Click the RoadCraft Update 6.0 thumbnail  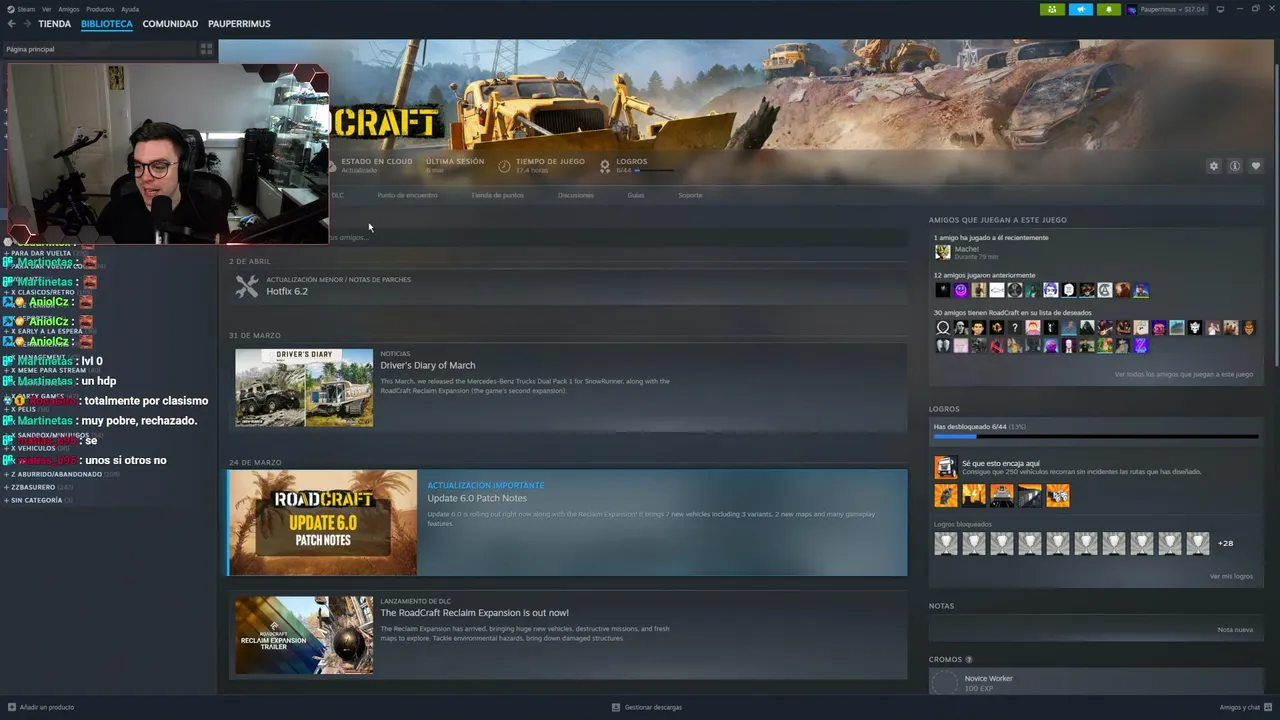[322, 522]
